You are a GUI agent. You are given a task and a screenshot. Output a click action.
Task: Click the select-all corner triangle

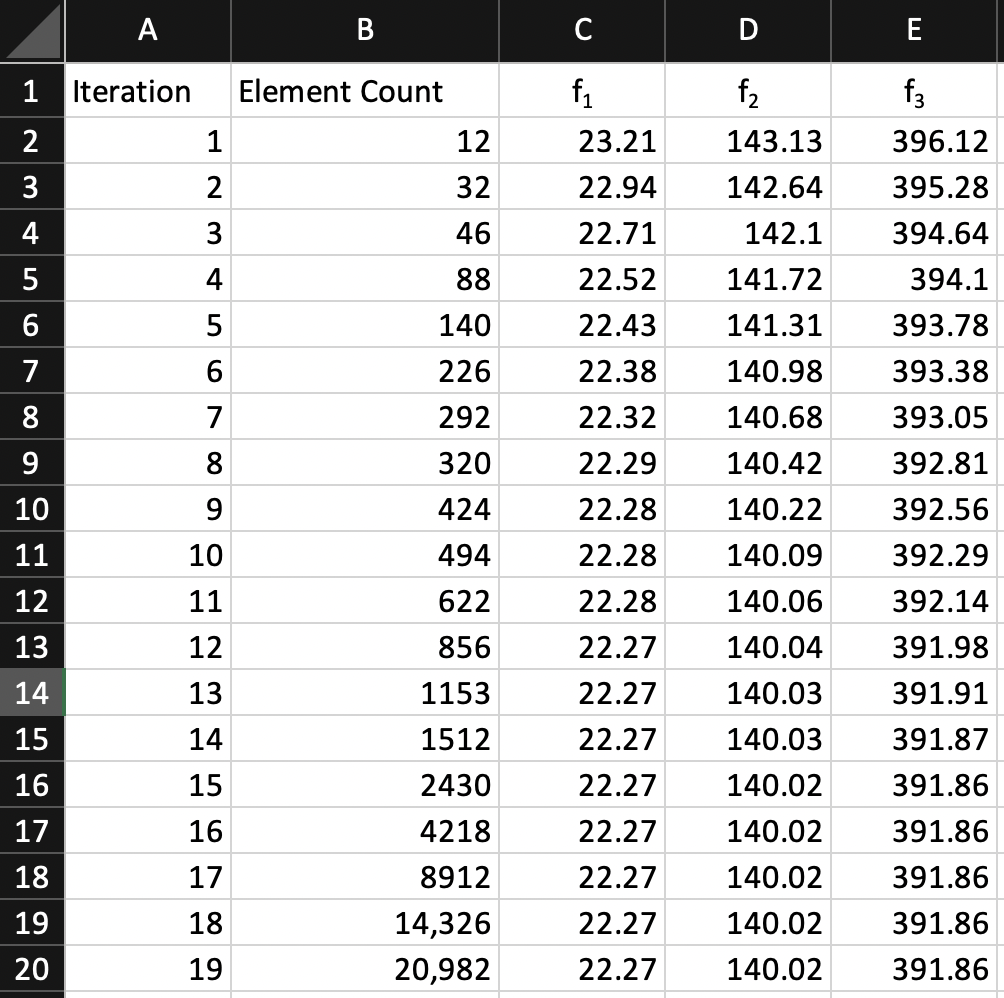click(31, 31)
